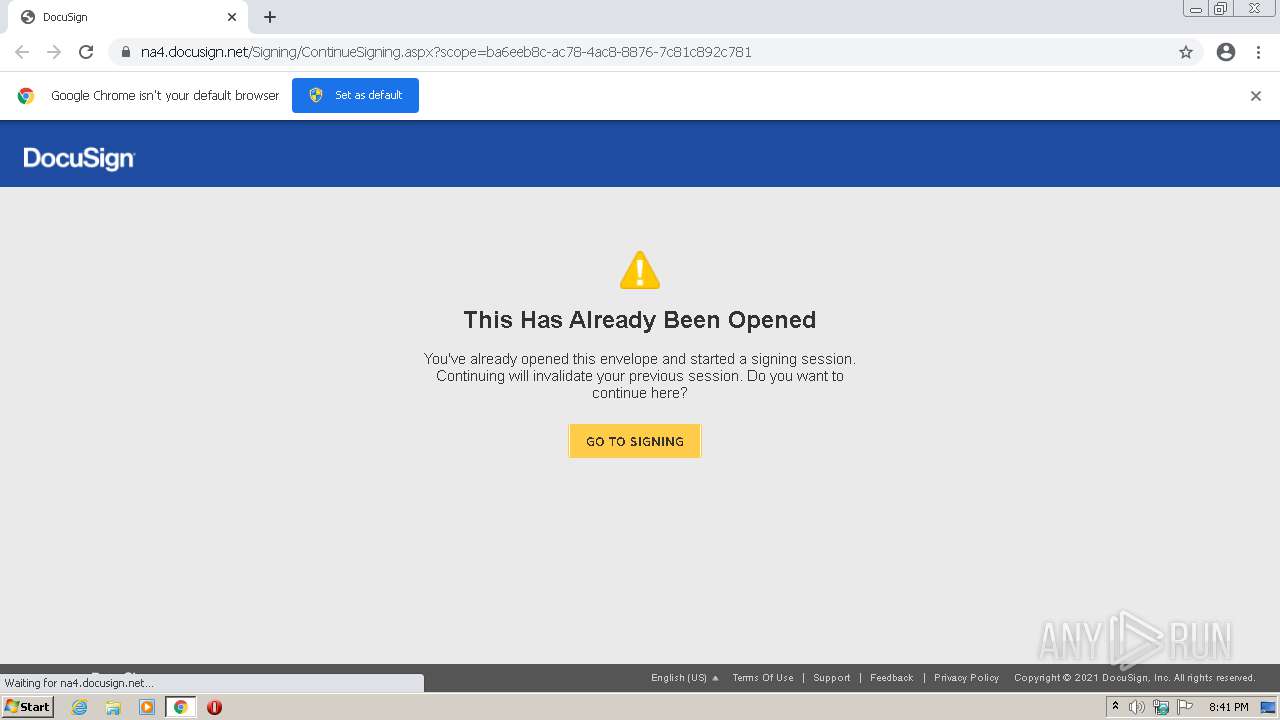The width and height of the screenshot is (1280, 720).
Task: Click the red Opera taskbar icon
Action: pyautogui.click(x=214, y=707)
